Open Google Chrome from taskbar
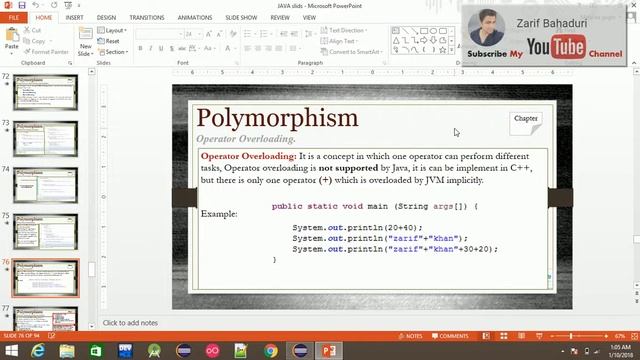Screen dimensions: 640x360 tap(270, 351)
